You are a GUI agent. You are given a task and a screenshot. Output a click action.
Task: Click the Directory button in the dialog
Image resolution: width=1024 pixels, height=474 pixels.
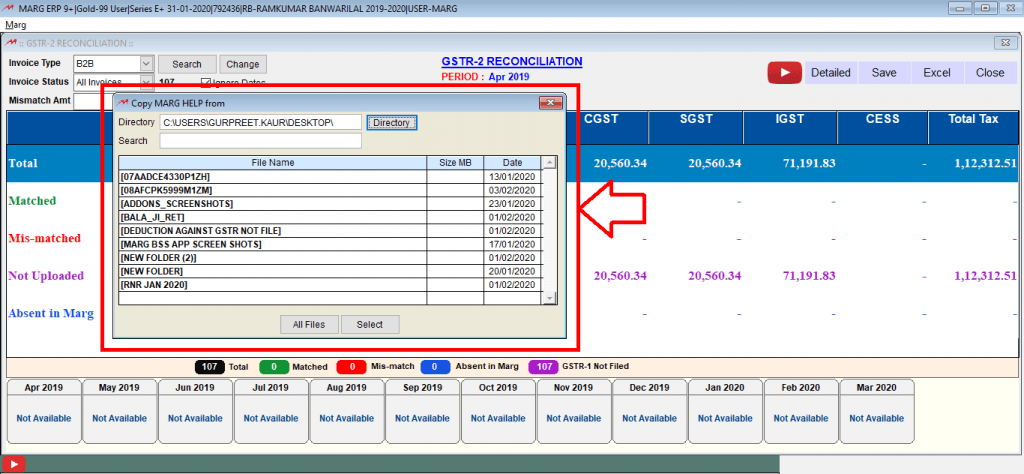coord(391,122)
